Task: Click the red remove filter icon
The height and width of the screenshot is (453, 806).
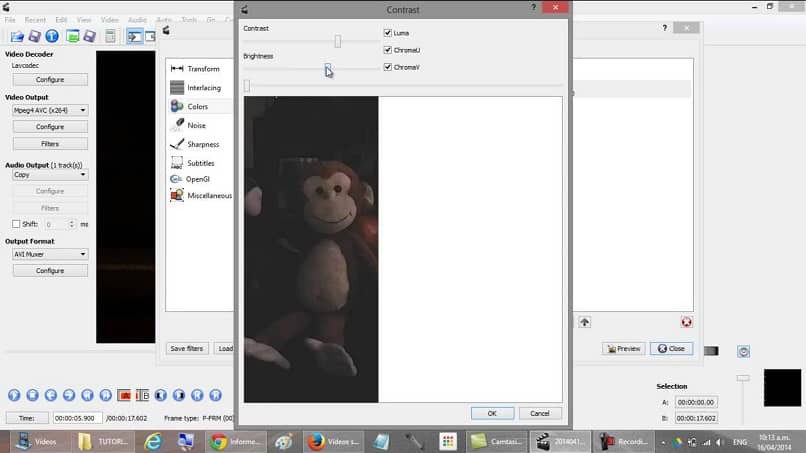Action: 686,322
